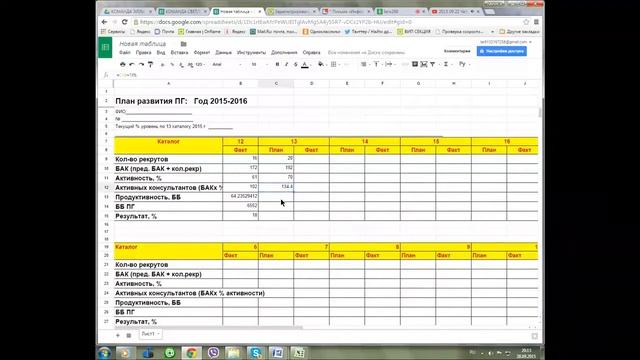Screen dimensions: 640x360
Task: Open the Windows Start menu
Action: coord(104,353)
